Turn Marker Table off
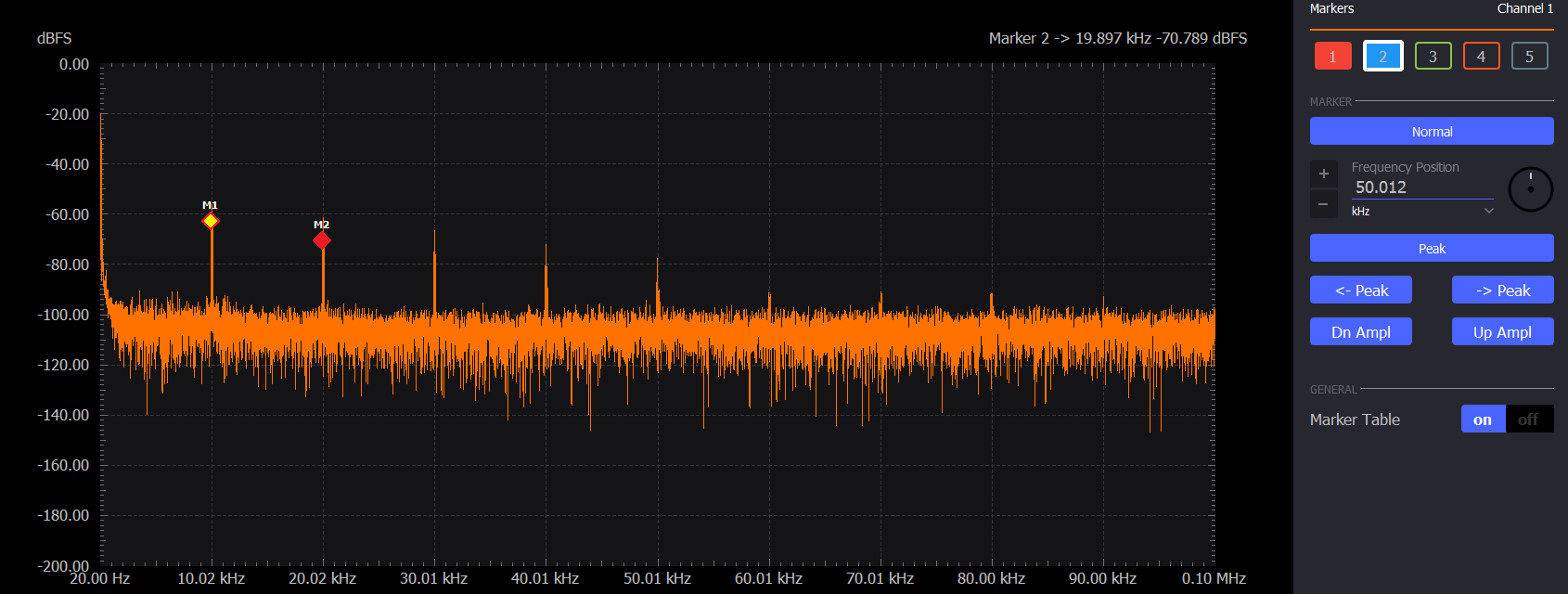The width and height of the screenshot is (1568, 594). point(1528,420)
